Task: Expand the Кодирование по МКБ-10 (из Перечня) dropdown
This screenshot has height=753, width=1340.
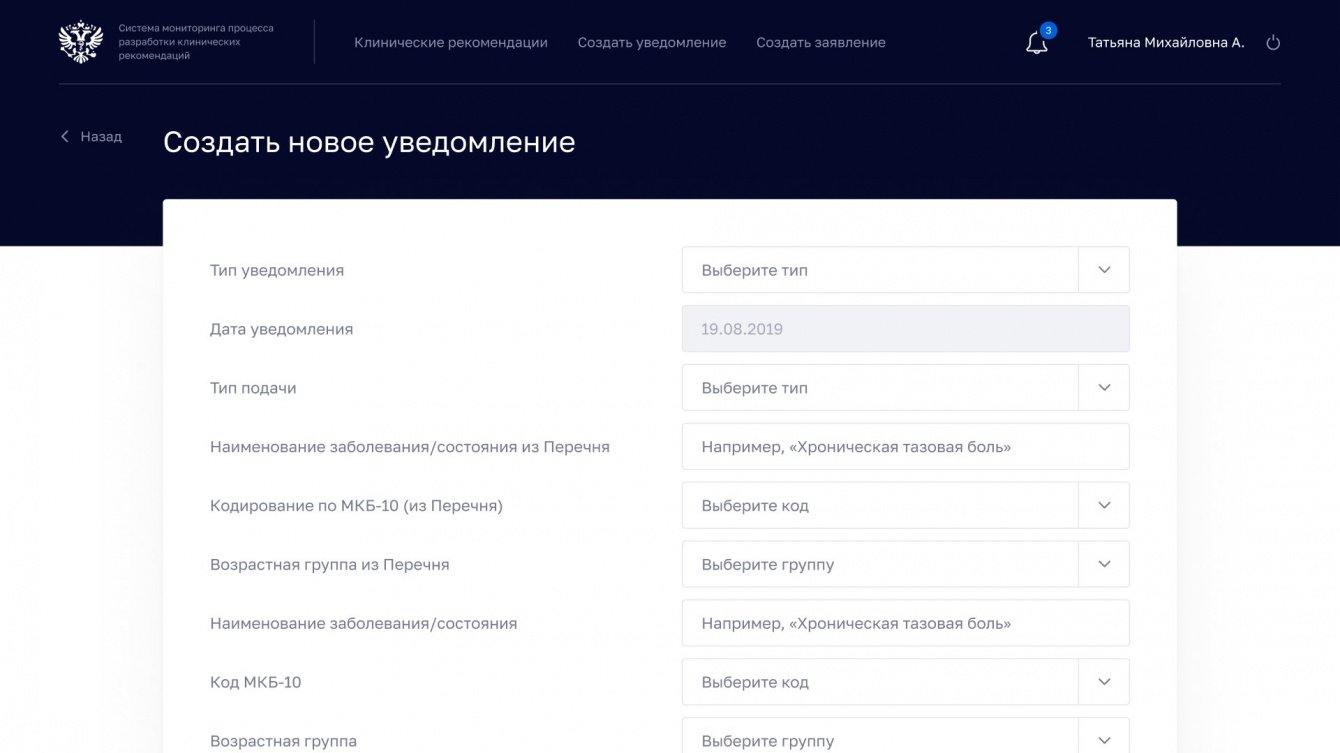Action: (906, 506)
